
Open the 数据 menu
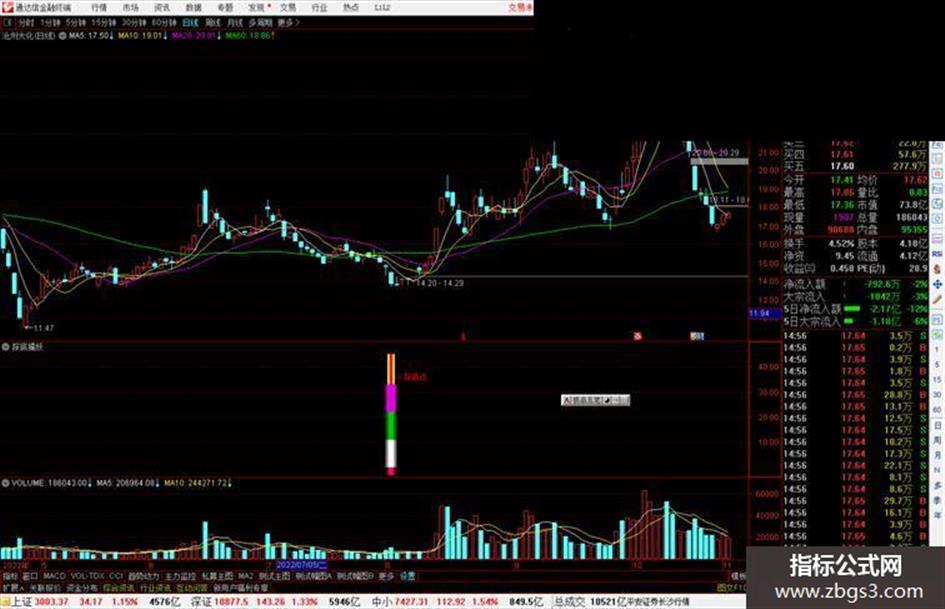click(x=193, y=7)
